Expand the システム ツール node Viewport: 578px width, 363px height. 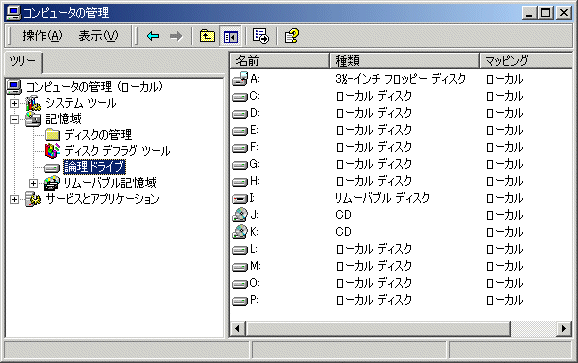pyautogui.click(x=14, y=104)
